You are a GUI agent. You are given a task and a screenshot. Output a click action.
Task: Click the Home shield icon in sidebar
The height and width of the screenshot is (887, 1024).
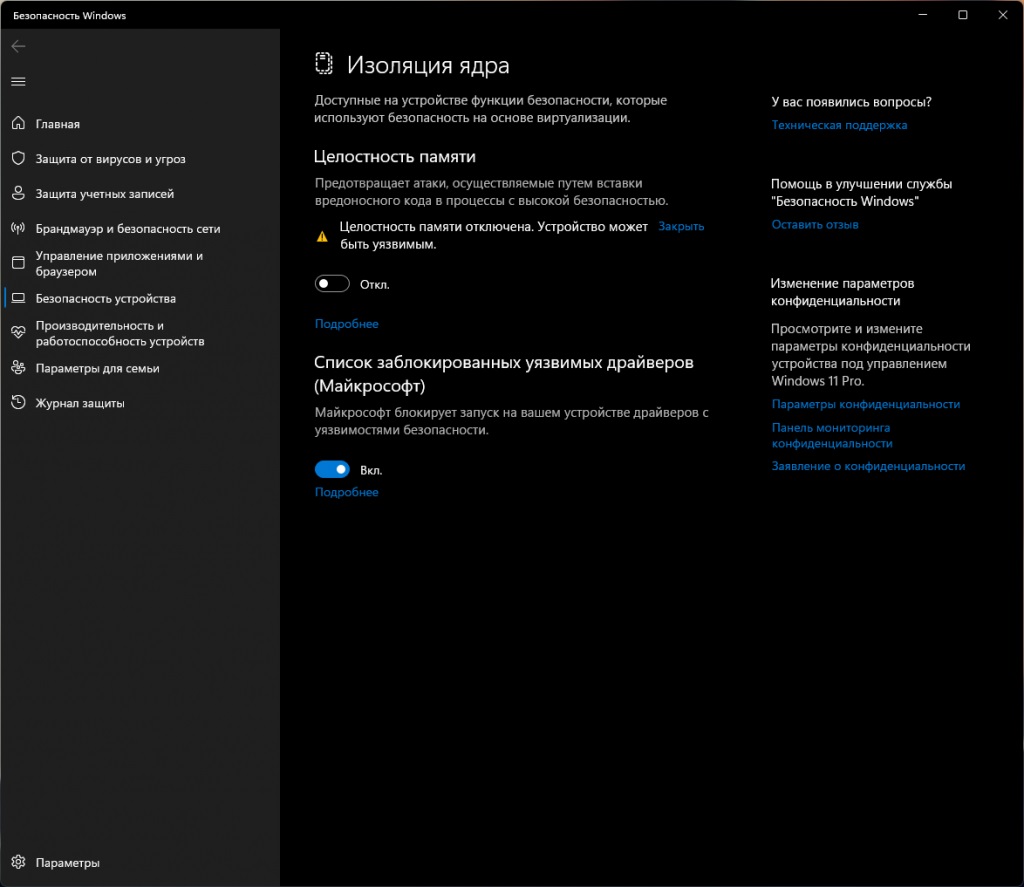point(18,124)
